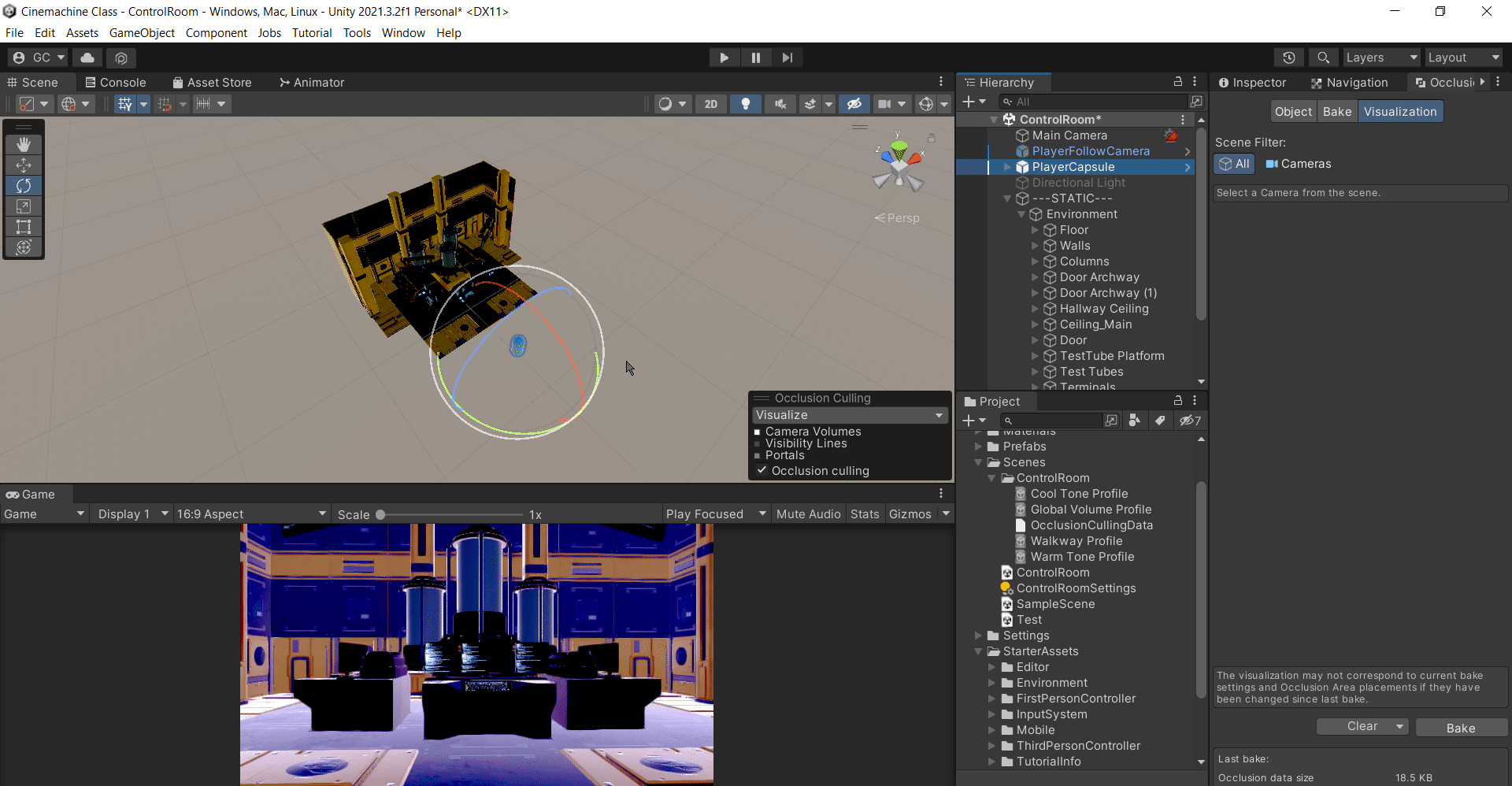Select the Rotate tool

(x=24, y=185)
